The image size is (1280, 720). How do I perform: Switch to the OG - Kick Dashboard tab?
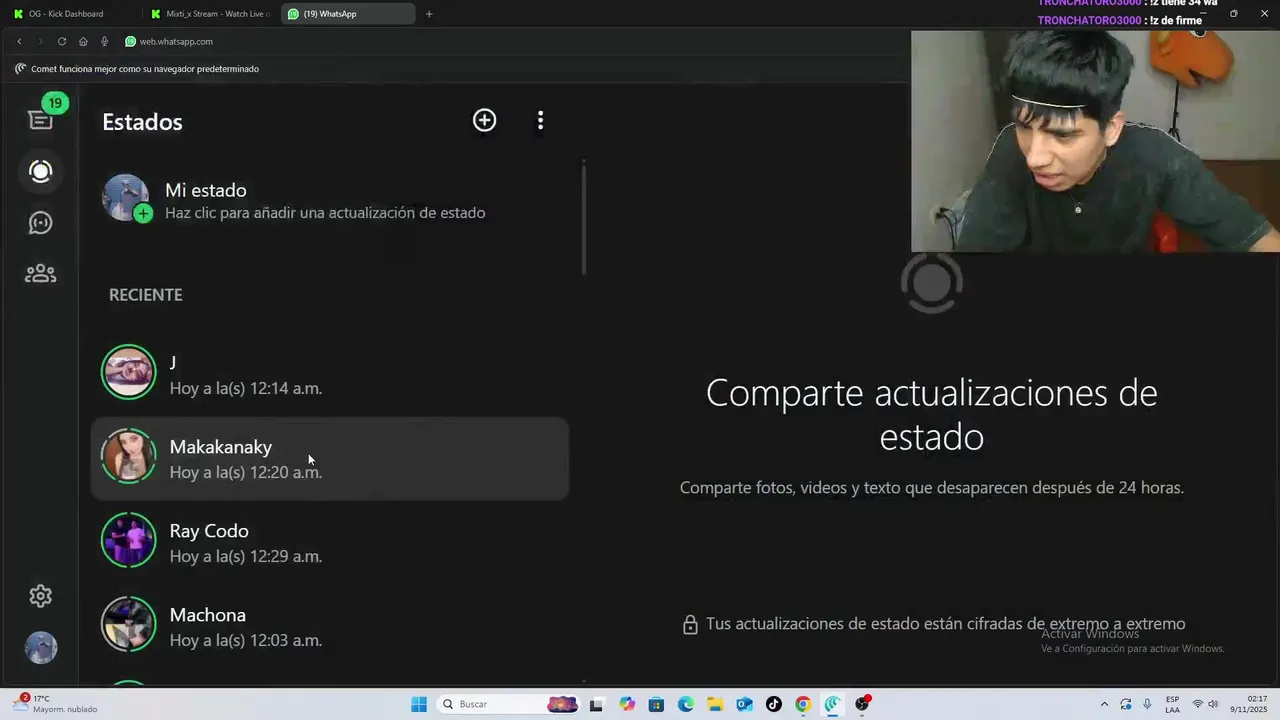click(x=72, y=14)
